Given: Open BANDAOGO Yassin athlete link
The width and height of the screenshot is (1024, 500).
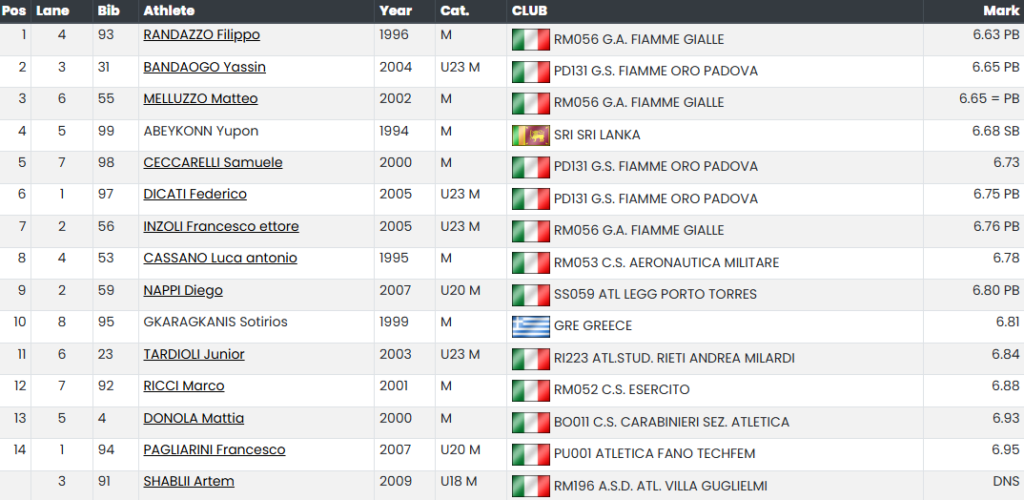Looking at the screenshot, I should 204,67.
